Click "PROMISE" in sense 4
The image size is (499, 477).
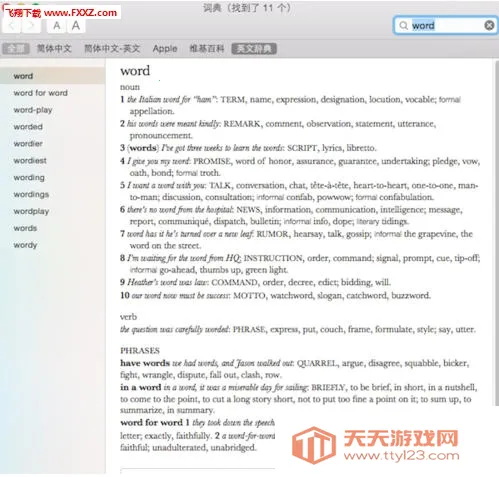(213, 161)
